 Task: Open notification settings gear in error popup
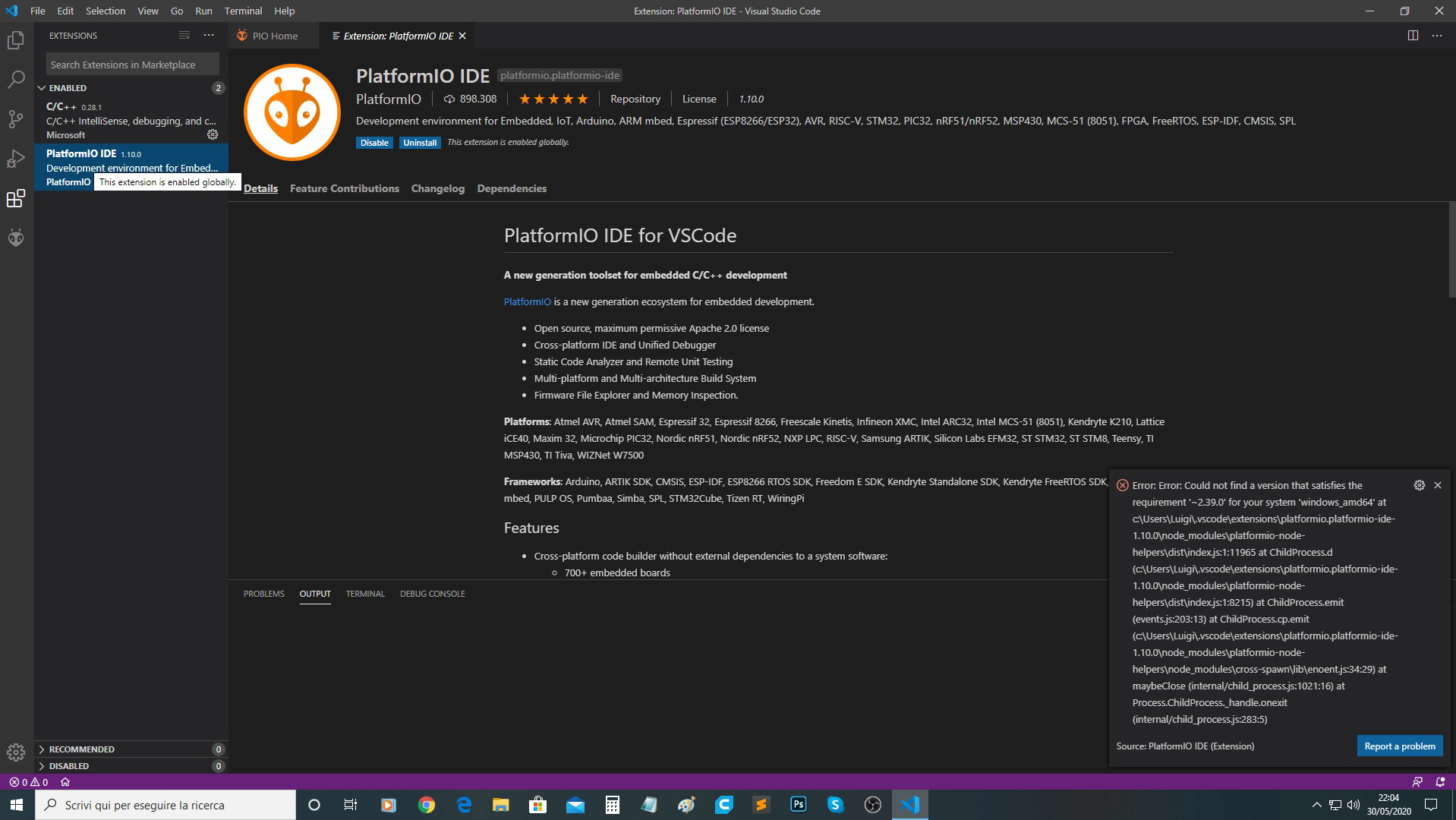tap(1419, 484)
